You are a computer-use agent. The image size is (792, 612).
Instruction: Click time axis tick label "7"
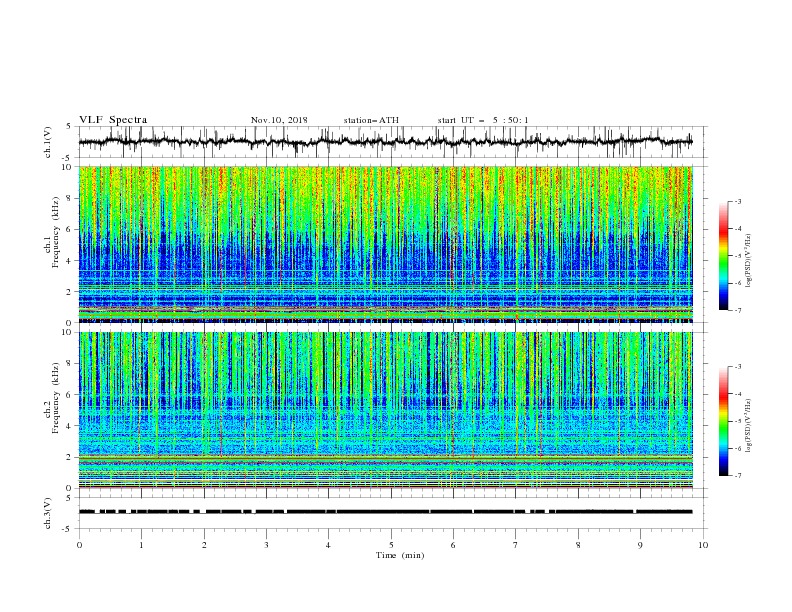point(516,545)
